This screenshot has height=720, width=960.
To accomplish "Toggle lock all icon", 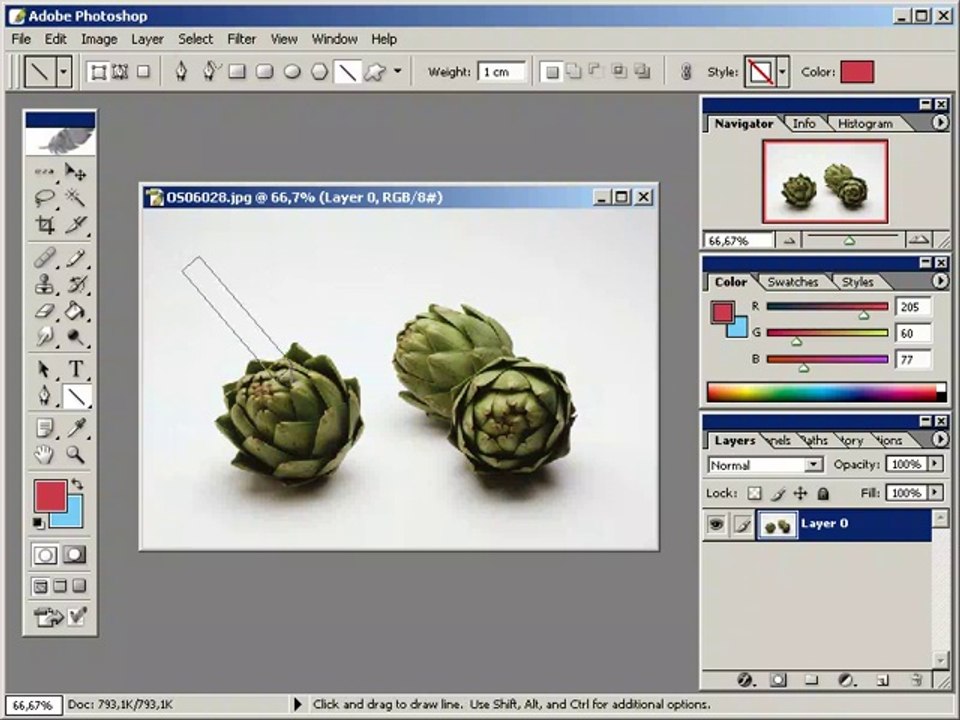I will coord(823,493).
